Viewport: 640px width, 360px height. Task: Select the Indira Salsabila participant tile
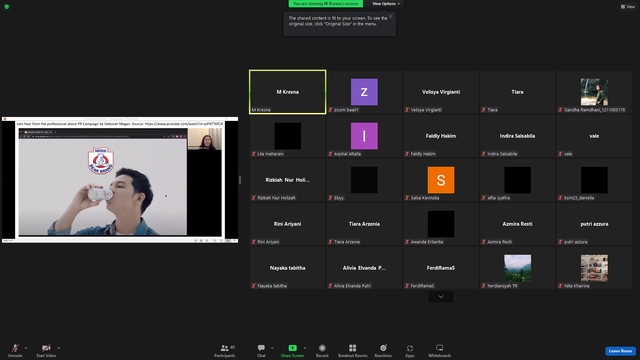pos(518,136)
